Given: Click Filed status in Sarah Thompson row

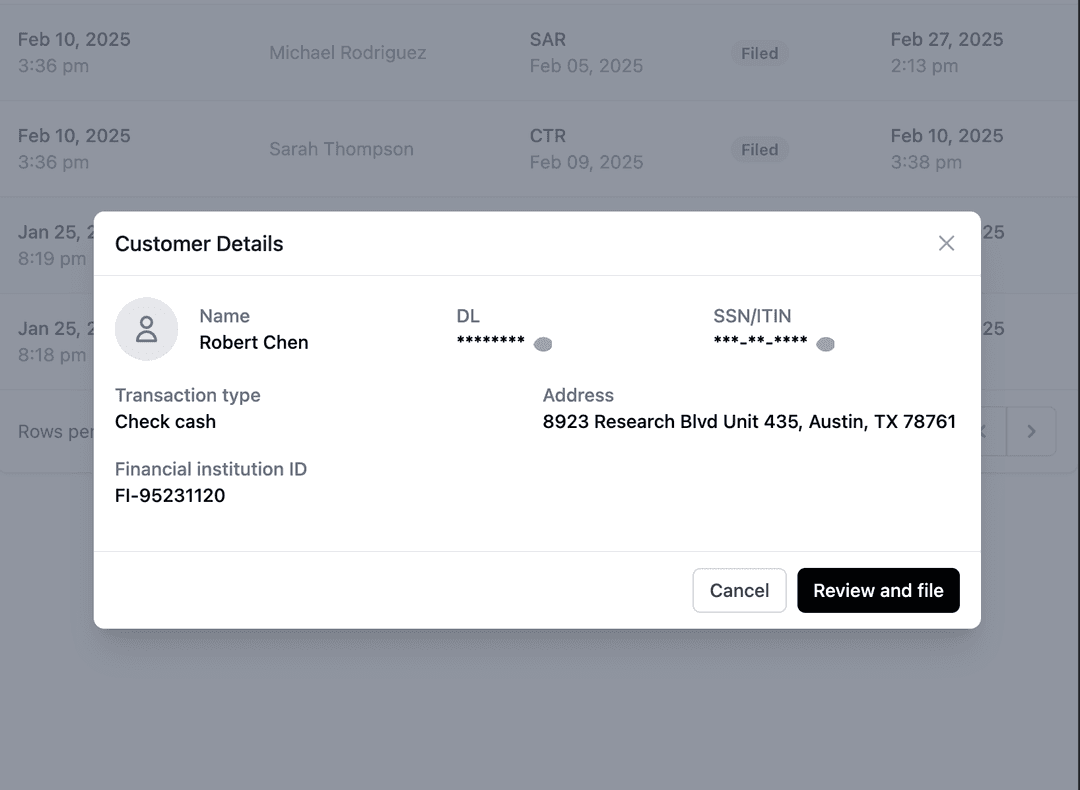Looking at the screenshot, I should (760, 149).
